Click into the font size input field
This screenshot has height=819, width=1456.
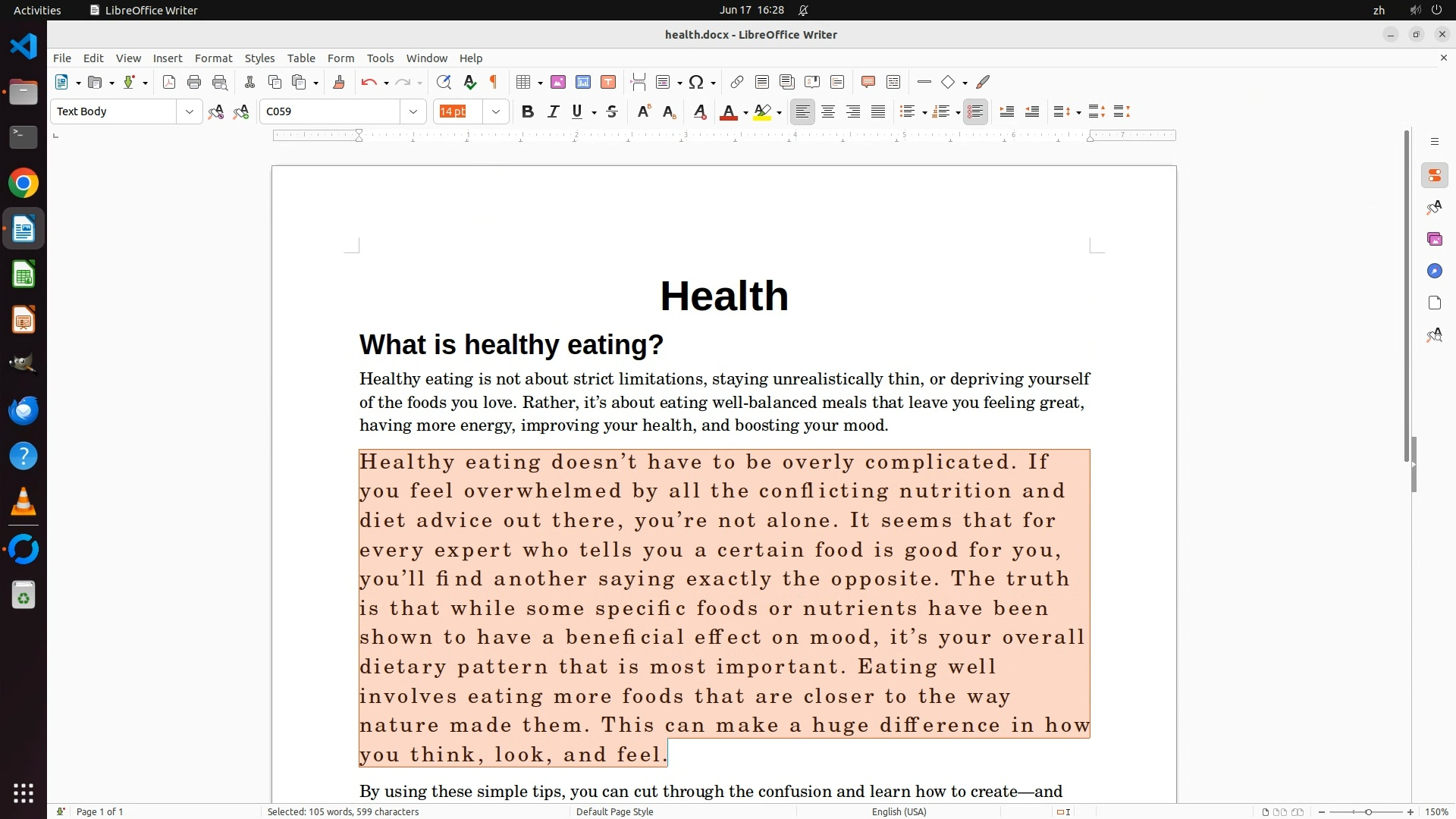point(458,112)
